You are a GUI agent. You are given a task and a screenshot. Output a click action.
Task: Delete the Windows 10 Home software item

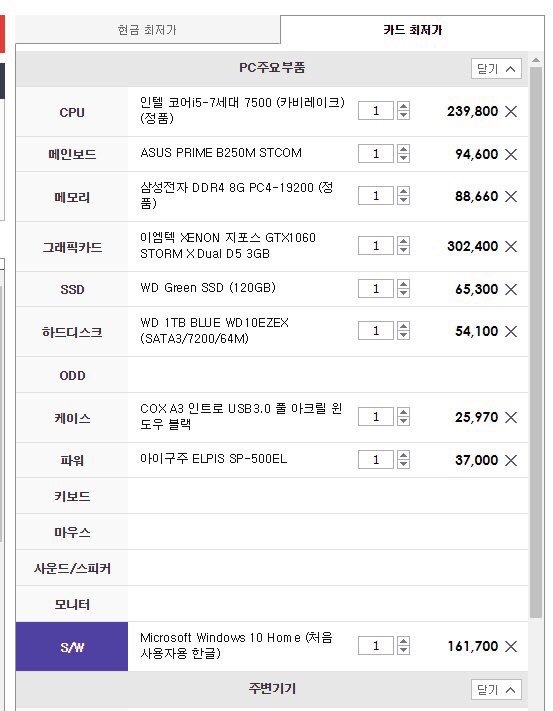[511, 647]
